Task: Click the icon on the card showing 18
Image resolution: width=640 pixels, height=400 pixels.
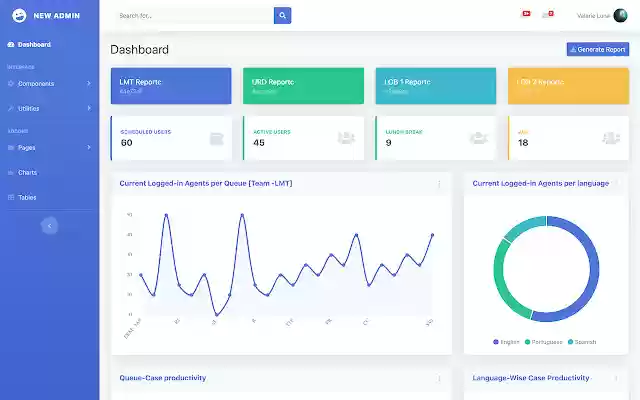Action: [611, 138]
